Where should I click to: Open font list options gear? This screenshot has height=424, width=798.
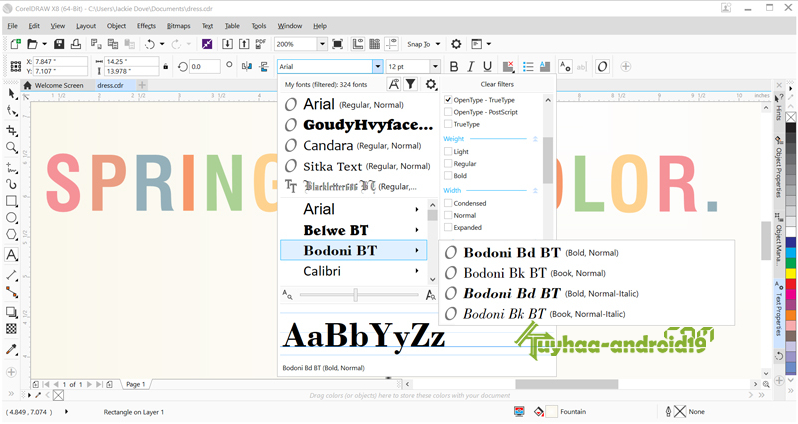coord(431,84)
